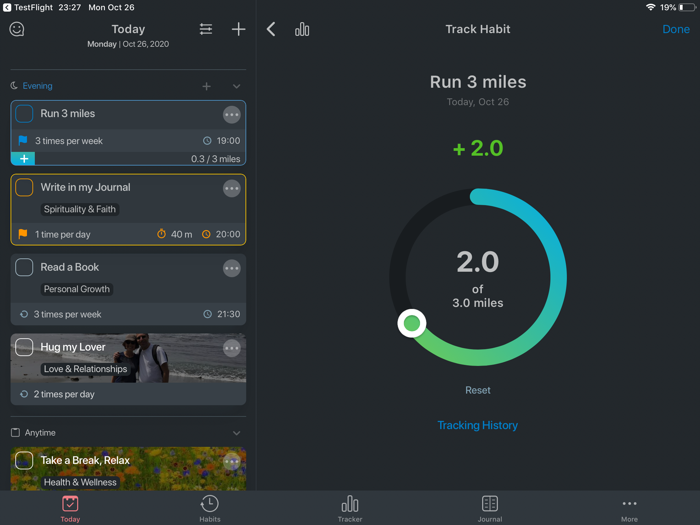Image resolution: width=700 pixels, height=525 pixels.
Task: Tap the Spirituality & Faith tag
Action: pos(80,209)
